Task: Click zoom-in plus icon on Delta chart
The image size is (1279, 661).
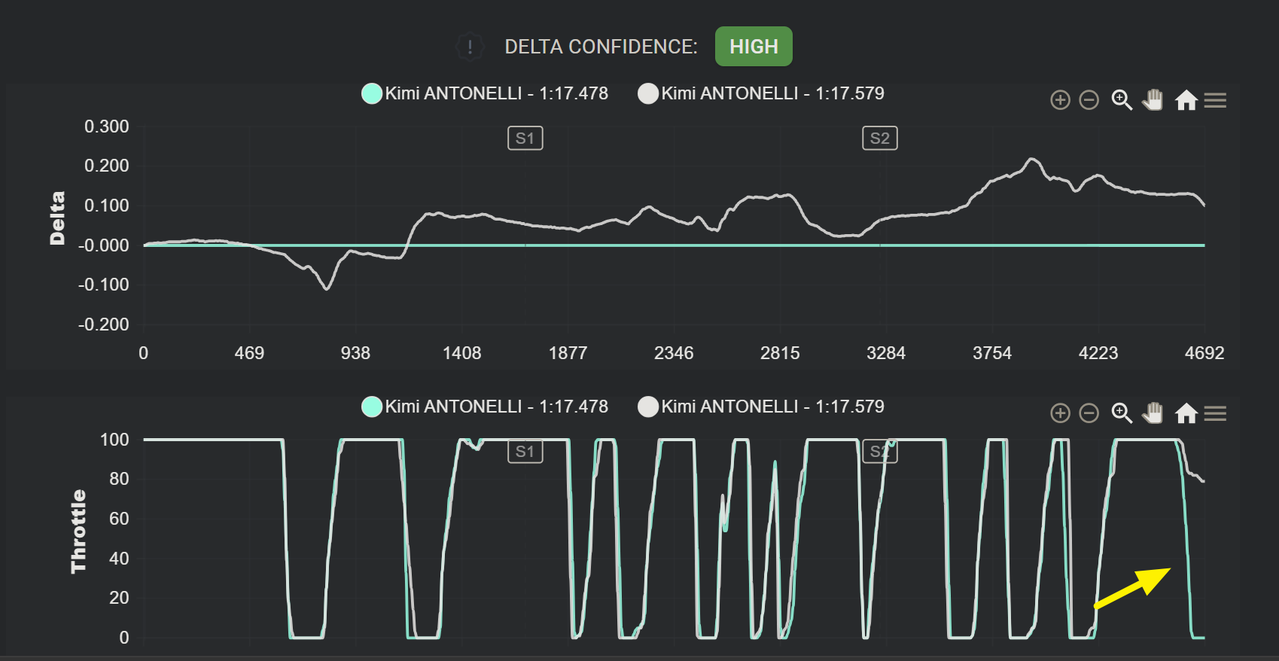Action: [x=1060, y=100]
